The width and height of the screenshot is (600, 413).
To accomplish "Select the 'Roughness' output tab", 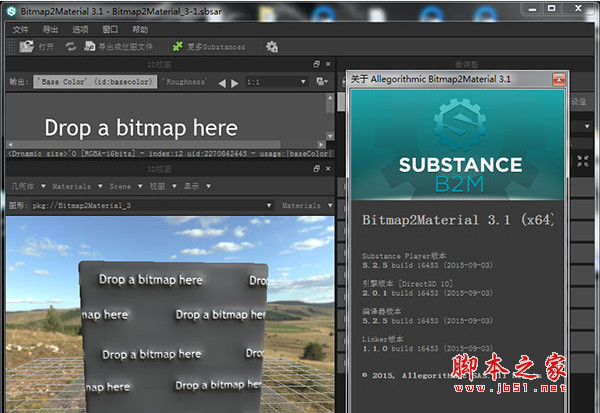I will (186, 82).
